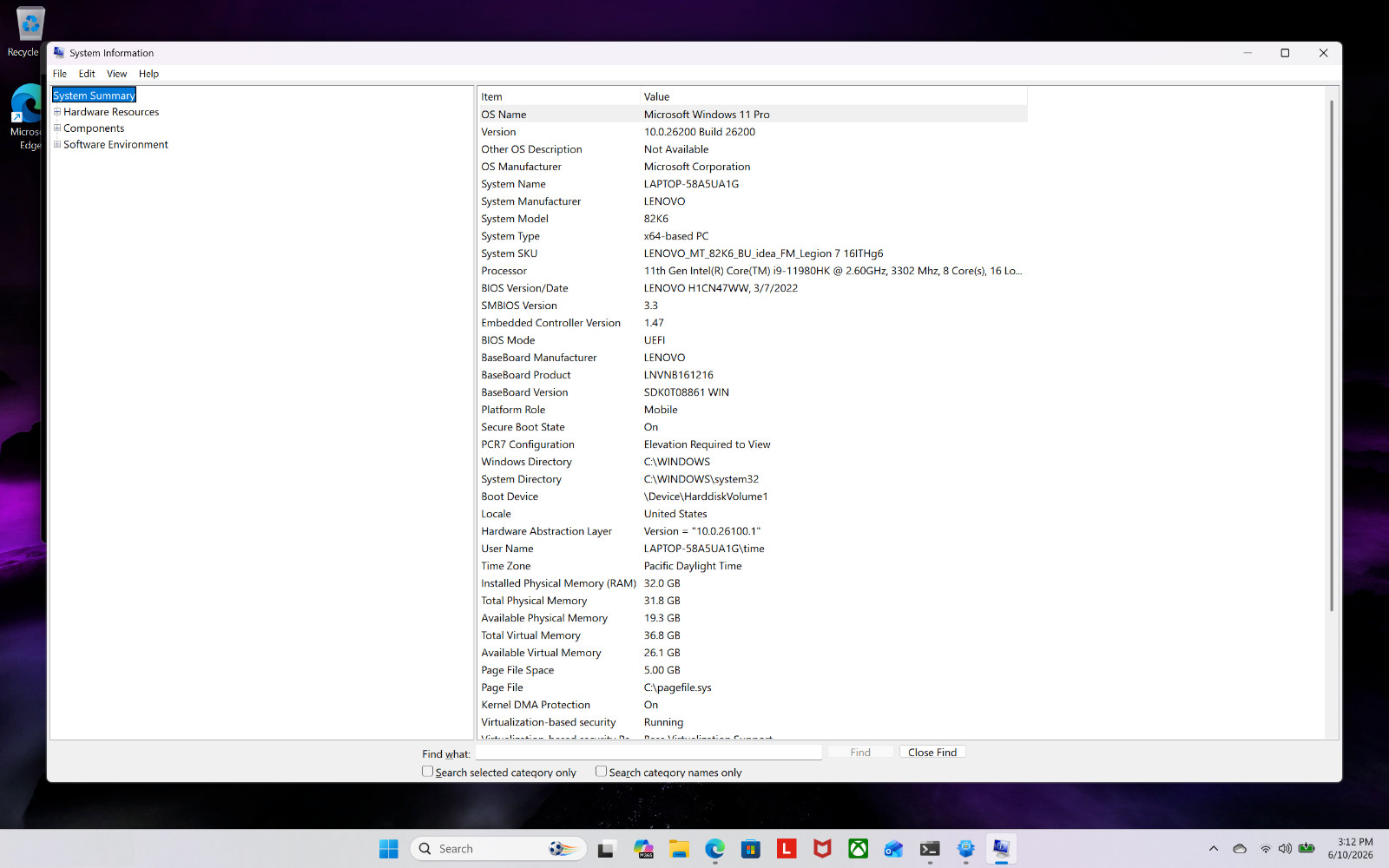1389x868 pixels.
Task: Select 'Installed Physical Memory (RAM)' row
Action: point(752,583)
